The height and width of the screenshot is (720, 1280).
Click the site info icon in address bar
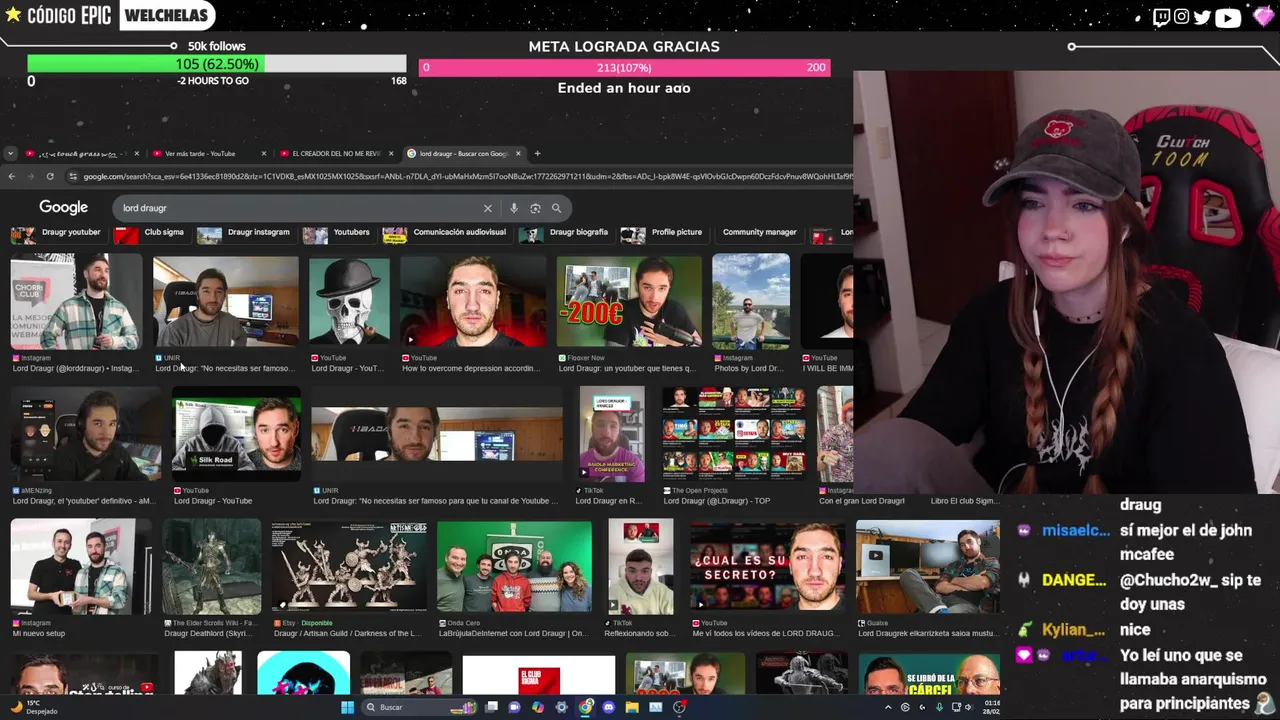72,176
